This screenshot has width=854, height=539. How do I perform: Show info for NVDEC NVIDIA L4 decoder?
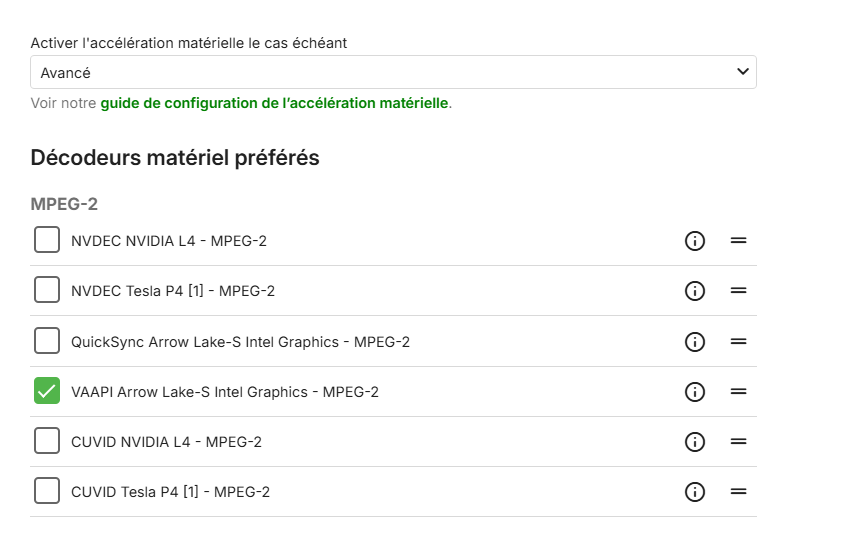click(x=695, y=241)
